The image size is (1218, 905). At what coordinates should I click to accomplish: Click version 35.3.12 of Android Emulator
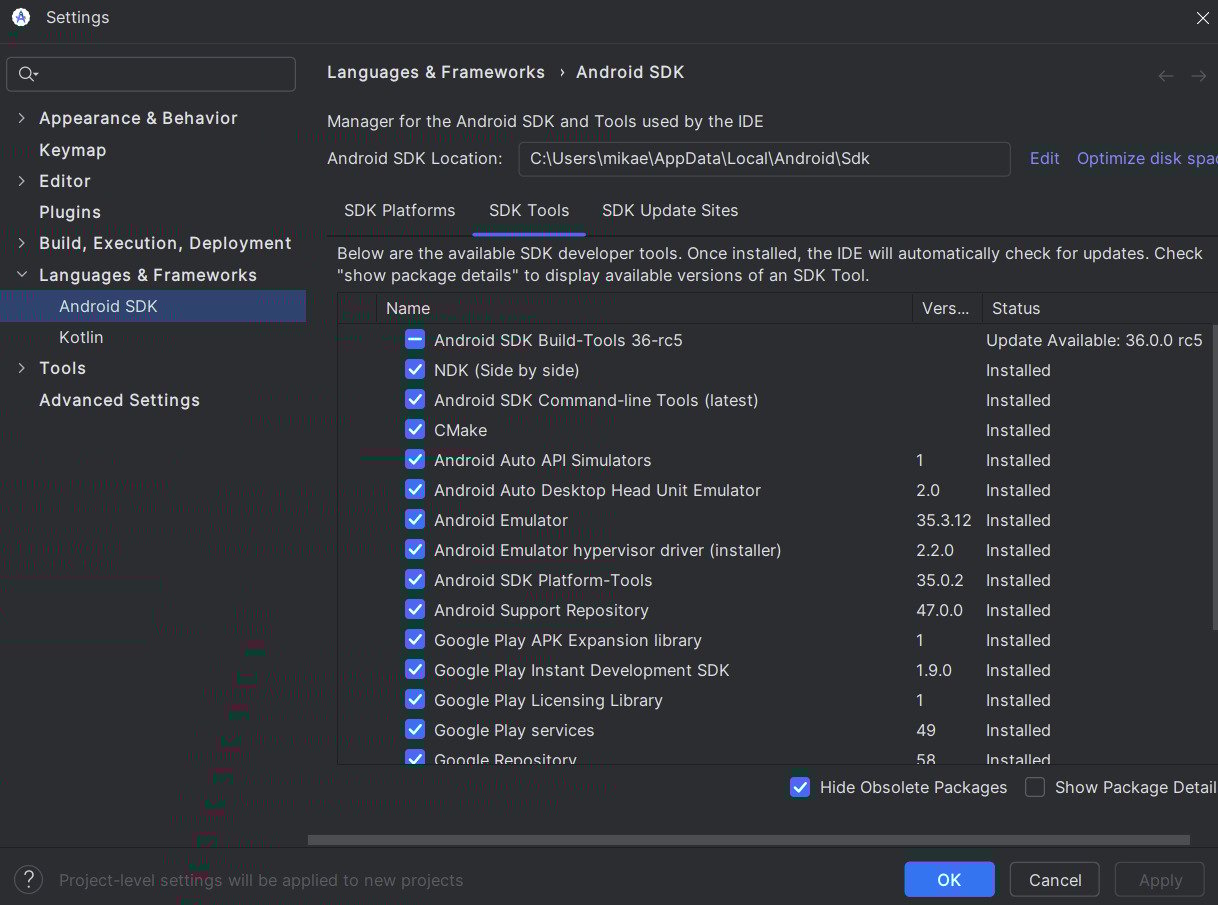[943, 520]
